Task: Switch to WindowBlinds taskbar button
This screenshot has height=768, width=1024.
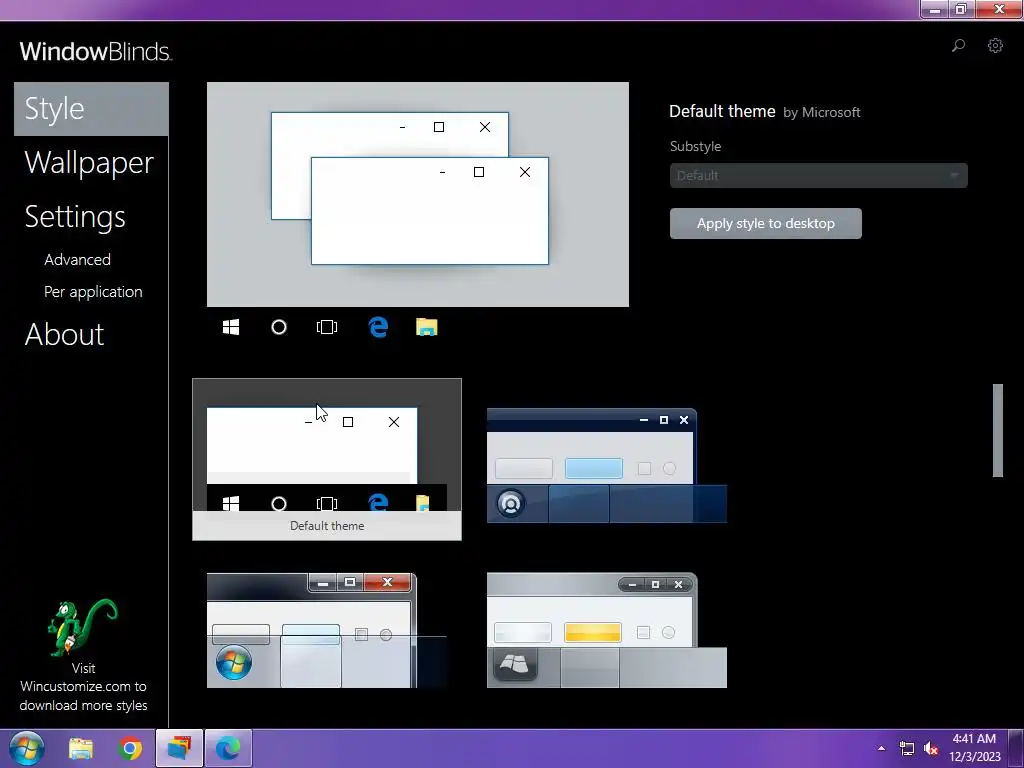Action: pos(179,748)
